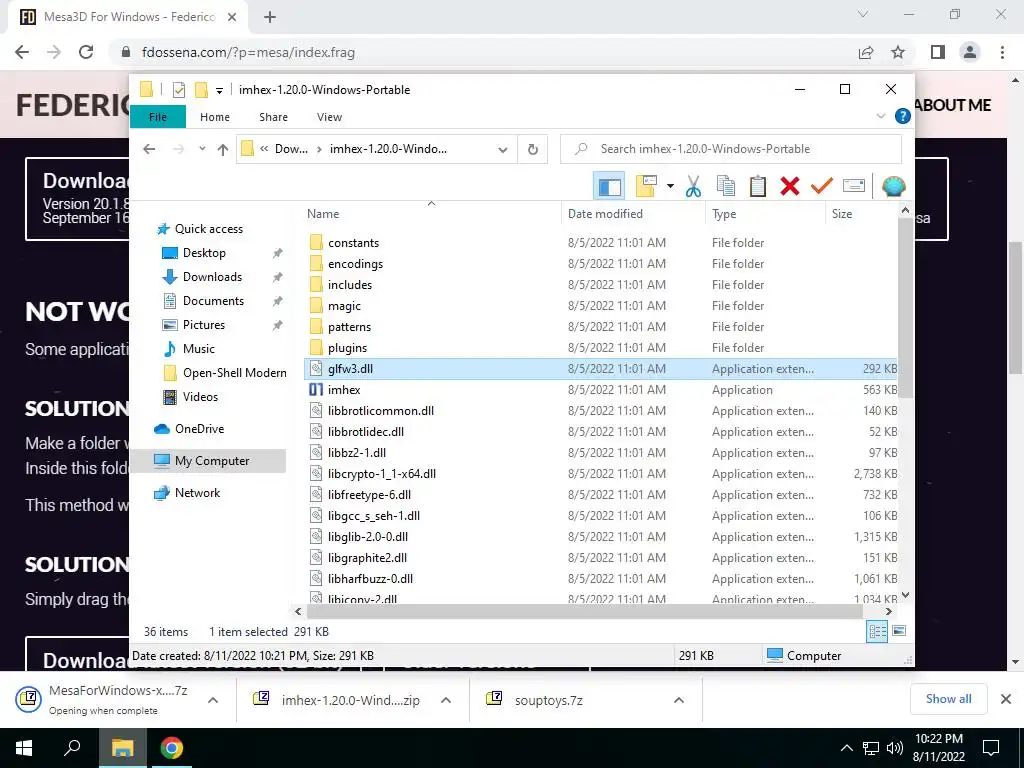1024x768 pixels.
Task: Click the Explorer Refresh button
Action: pos(533,149)
